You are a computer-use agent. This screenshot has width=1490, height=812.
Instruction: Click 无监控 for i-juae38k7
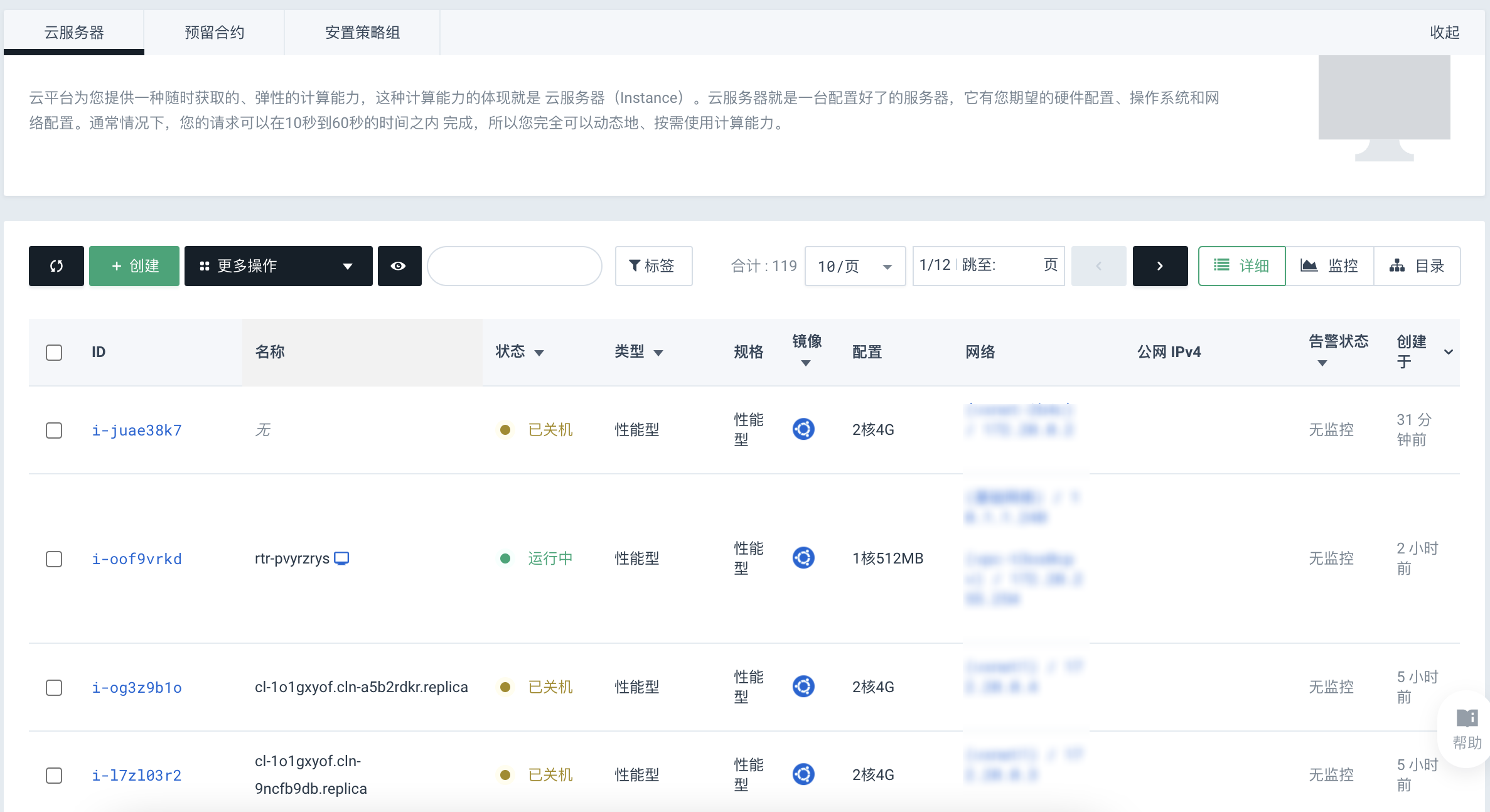pos(1331,430)
